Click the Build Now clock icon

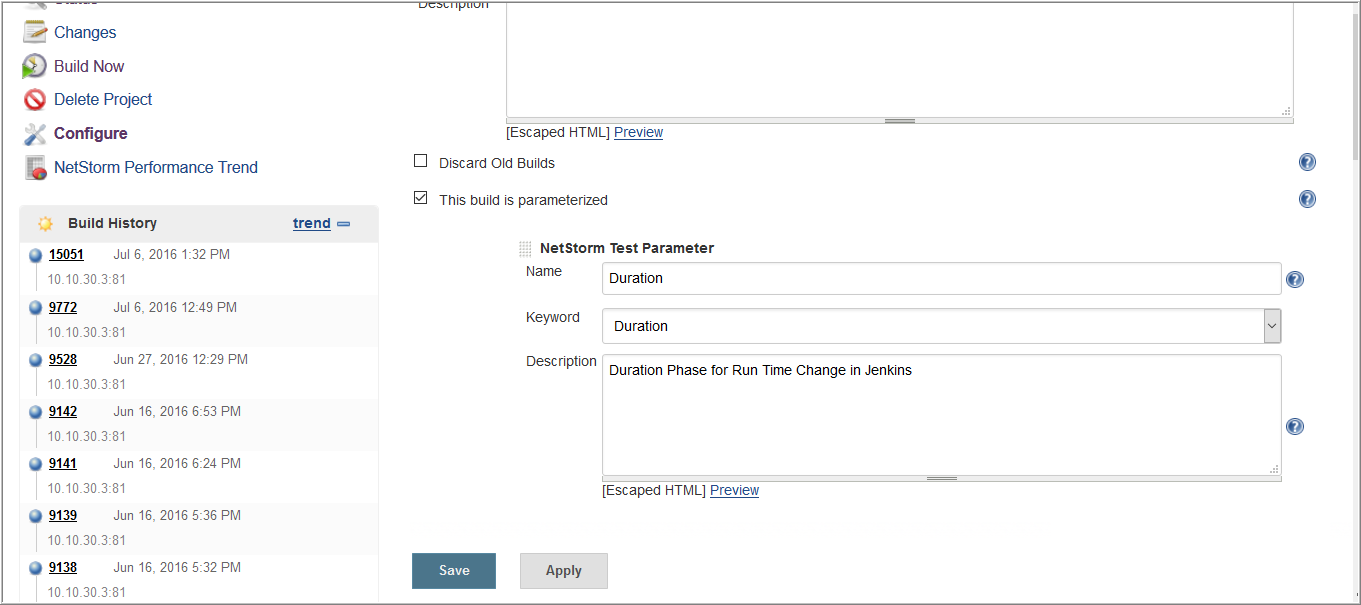point(35,66)
